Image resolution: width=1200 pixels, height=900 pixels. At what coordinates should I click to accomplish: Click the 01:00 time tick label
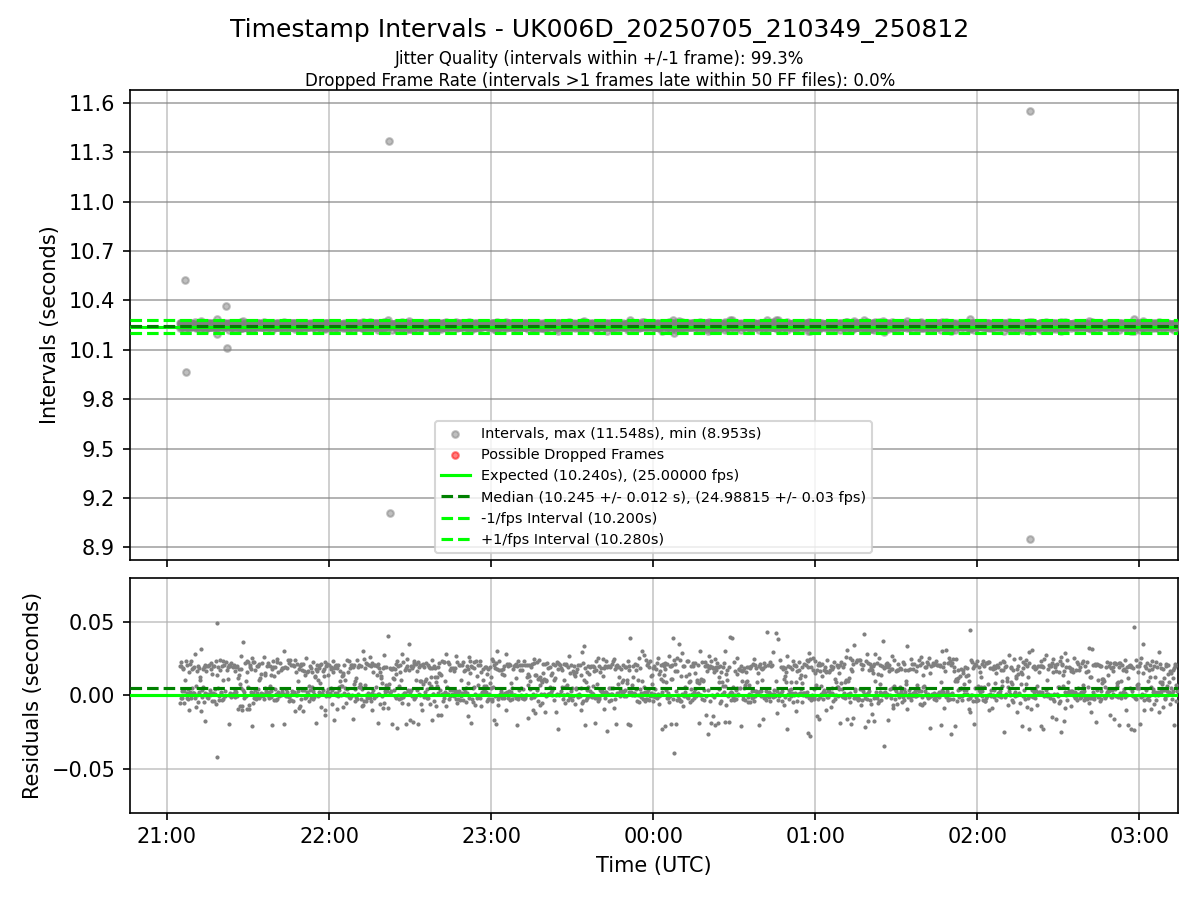(815, 834)
